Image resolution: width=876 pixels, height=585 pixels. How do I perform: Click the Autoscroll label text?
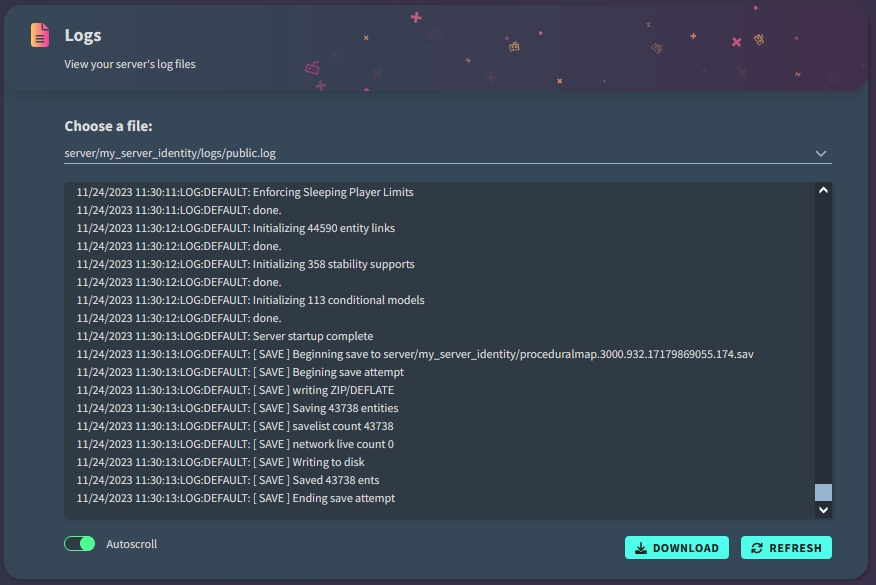[132, 544]
